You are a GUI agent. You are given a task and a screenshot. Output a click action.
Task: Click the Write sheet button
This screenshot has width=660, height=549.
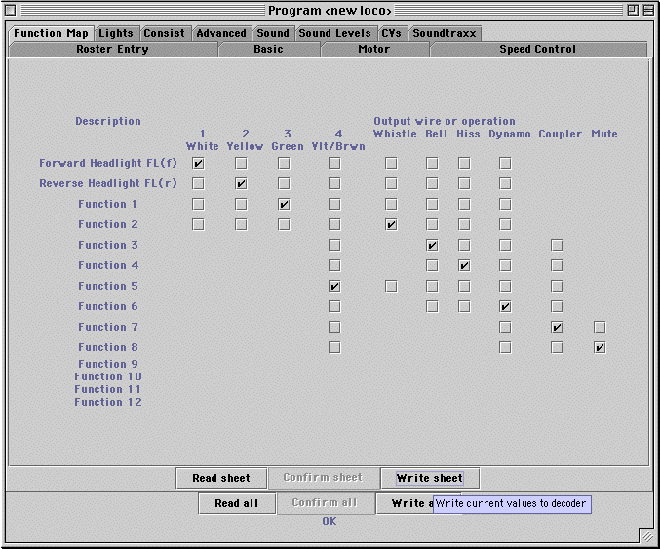[430, 478]
